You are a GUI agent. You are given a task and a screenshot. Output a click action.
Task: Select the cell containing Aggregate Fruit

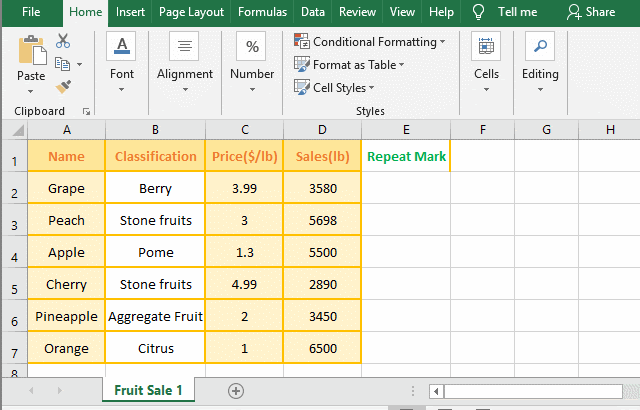156,316
